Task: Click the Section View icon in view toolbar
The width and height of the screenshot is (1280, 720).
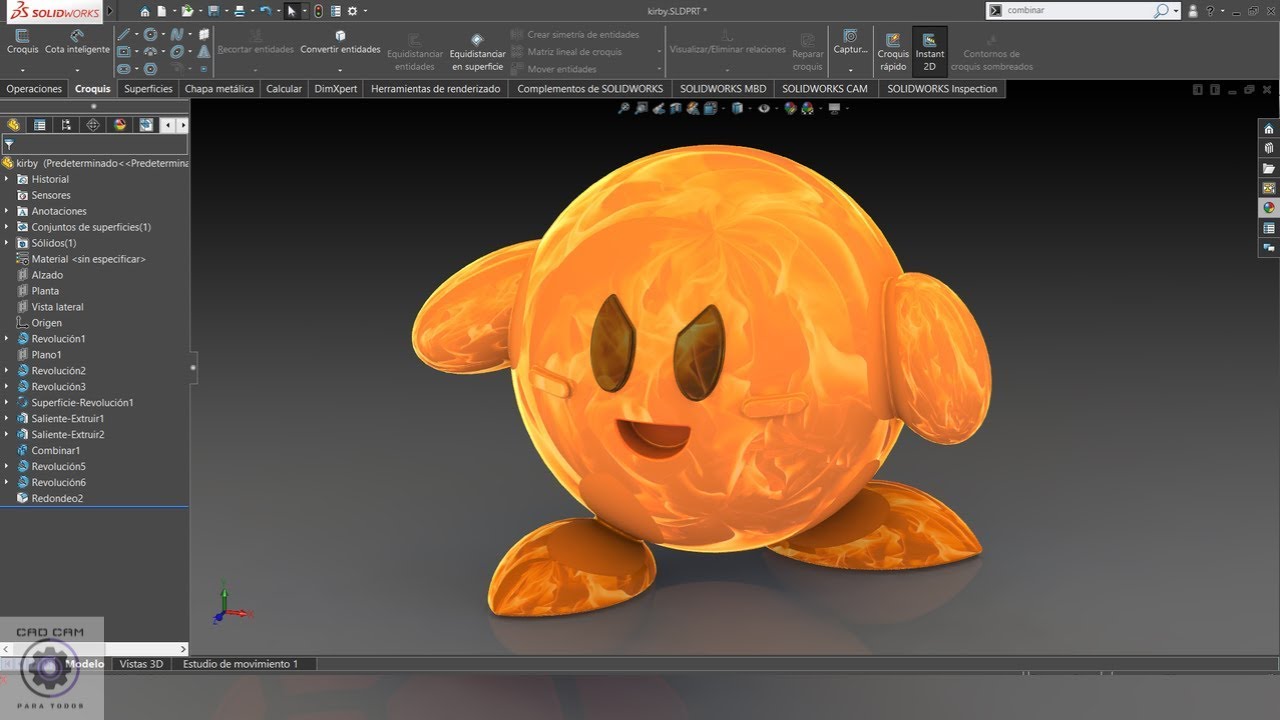Action: [x=675, y=108]
